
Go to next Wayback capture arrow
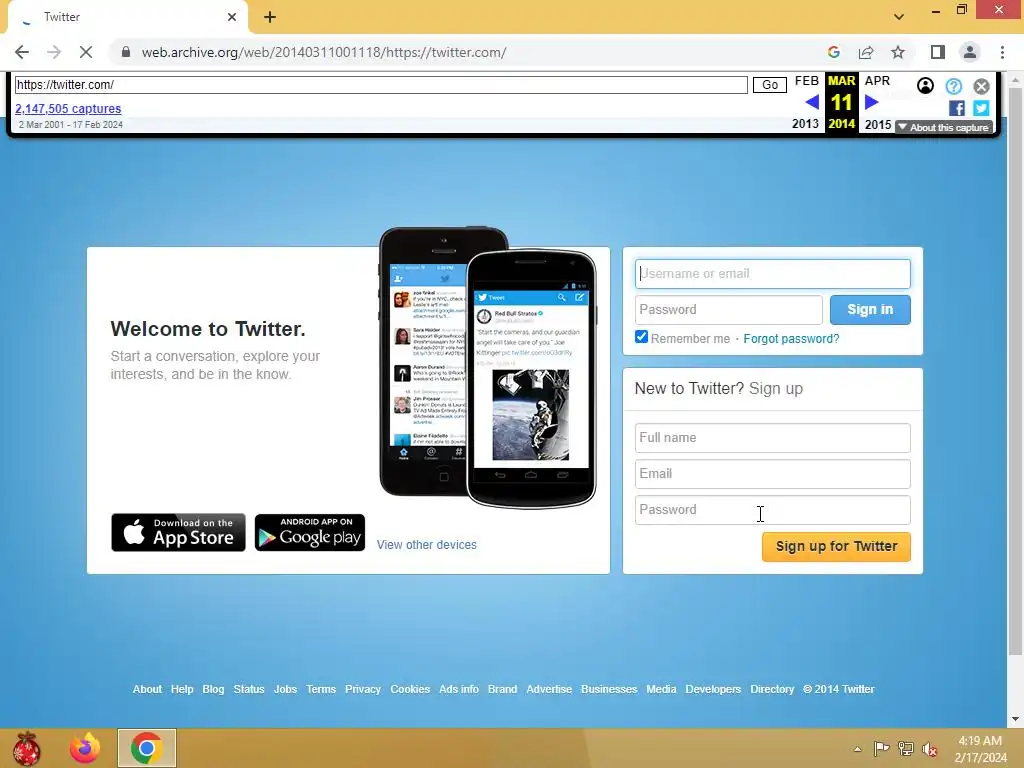click(871, 102)
